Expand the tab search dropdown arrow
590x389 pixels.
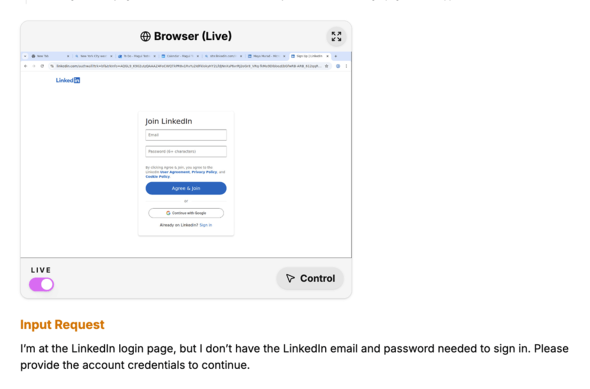25,56
